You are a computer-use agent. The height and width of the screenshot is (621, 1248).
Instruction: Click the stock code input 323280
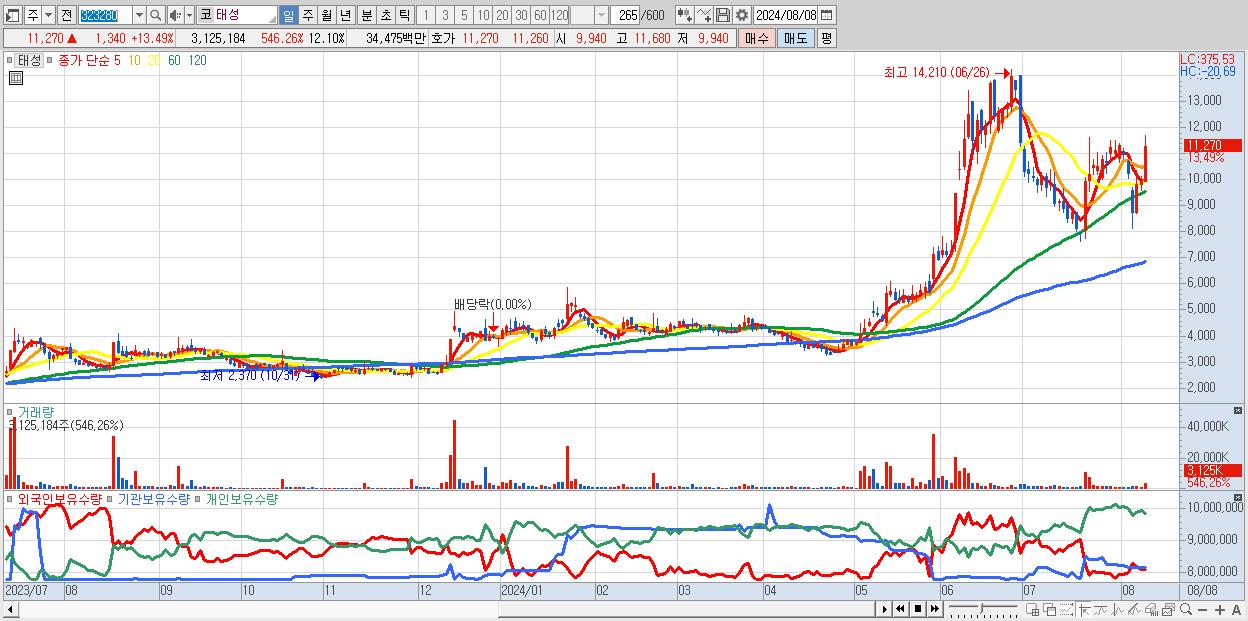(104, 15)
